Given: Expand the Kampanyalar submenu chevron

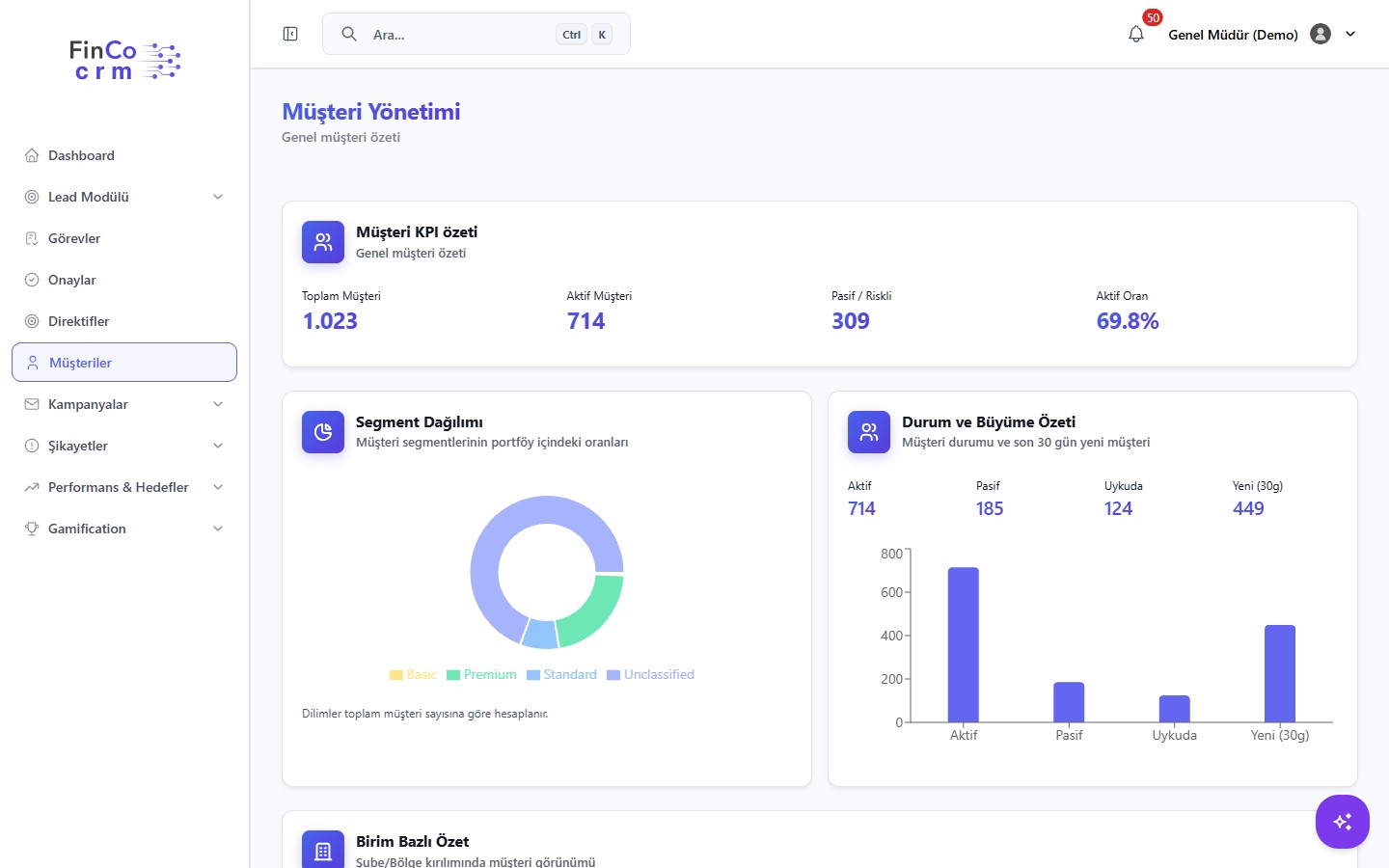Looking at the screenshot, I should (x=218, y=404).
